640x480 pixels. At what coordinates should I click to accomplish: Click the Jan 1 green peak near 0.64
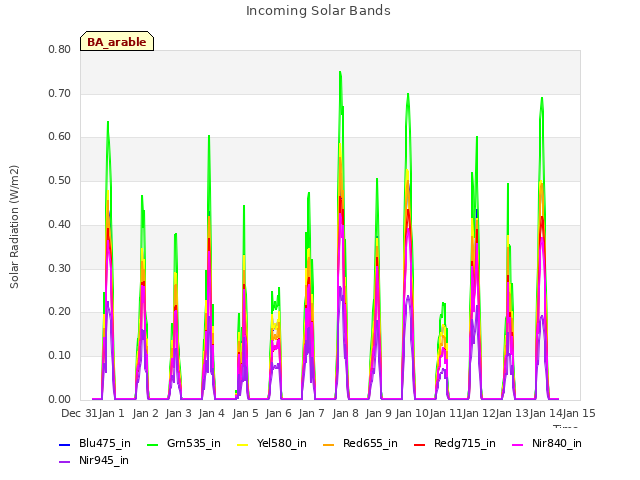[108, 122]
